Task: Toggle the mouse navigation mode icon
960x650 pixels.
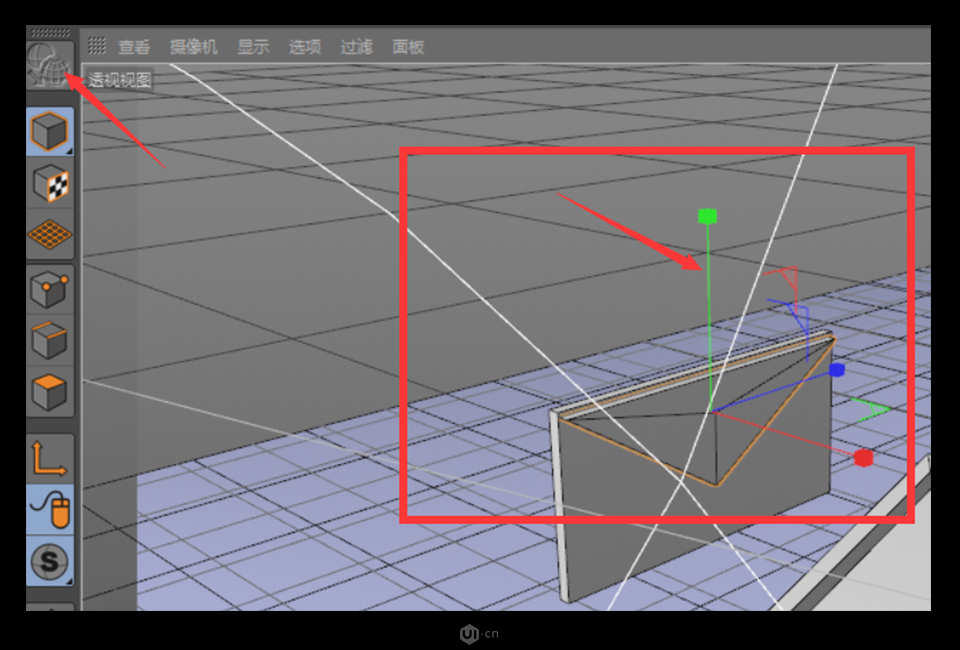Action: pyautogui.click(x=49, y=510)
